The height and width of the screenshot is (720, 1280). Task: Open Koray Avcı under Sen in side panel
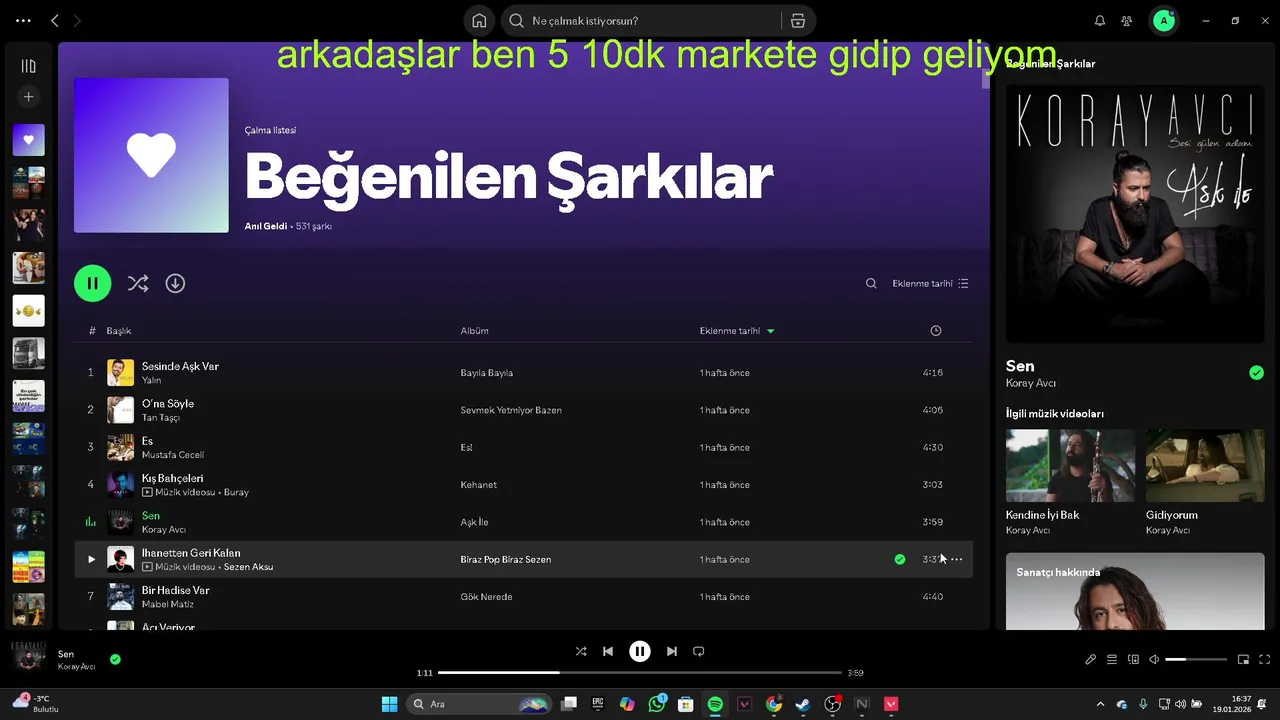[x=1031, y=383]
